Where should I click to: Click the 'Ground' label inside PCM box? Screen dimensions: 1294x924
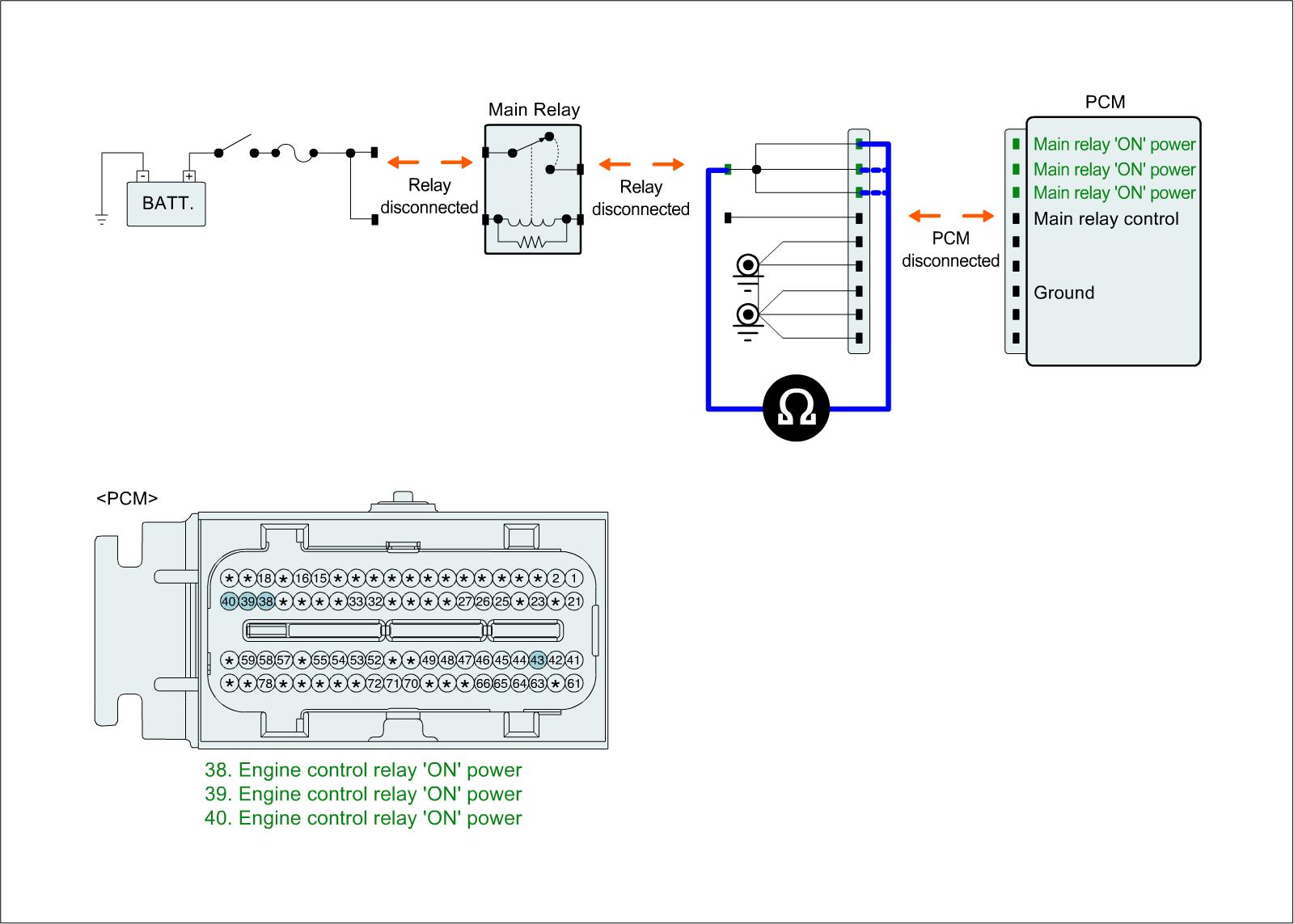pyautogui.click(x=1064, y=293)
